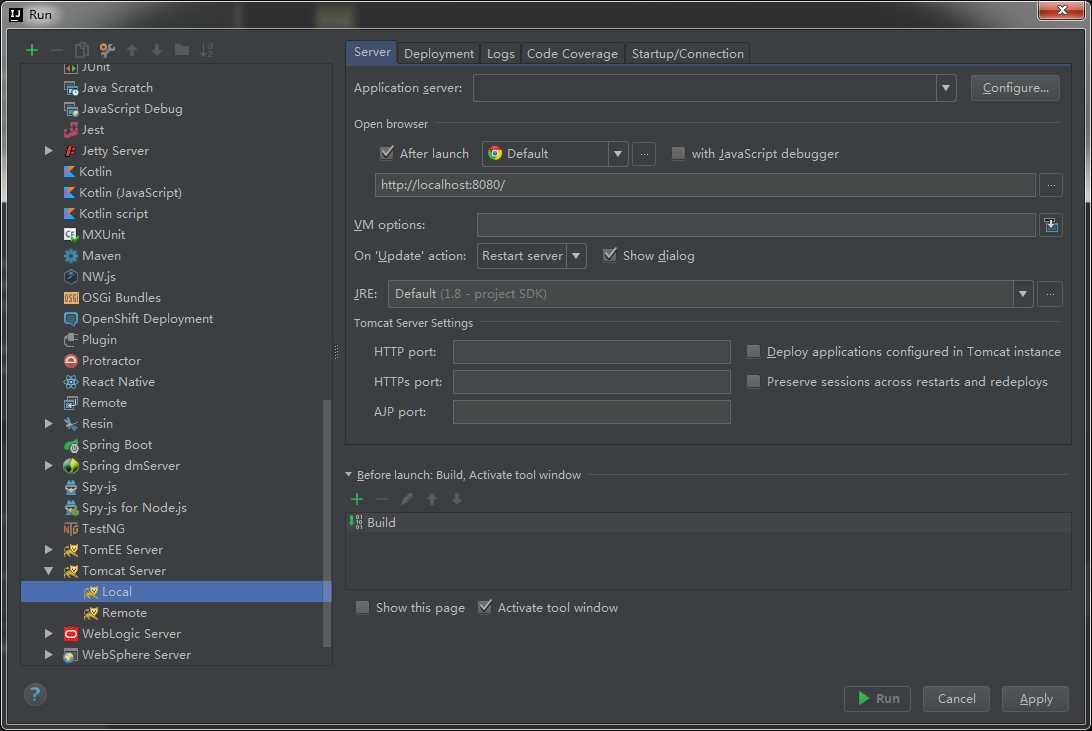Collapse Tomcat Server tree node
This screenshot has height=731, width=1092.
pos(48,570)
